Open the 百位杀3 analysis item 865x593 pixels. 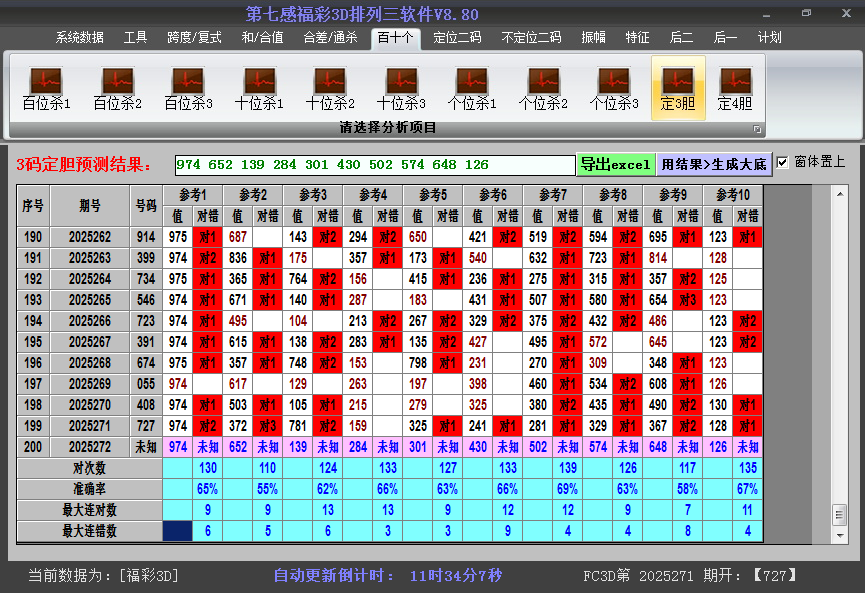click(188, 88)
